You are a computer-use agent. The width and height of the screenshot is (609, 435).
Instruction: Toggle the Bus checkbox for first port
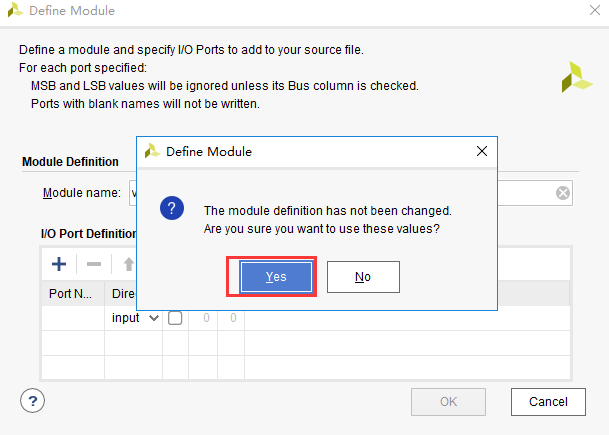click(175, 318)
